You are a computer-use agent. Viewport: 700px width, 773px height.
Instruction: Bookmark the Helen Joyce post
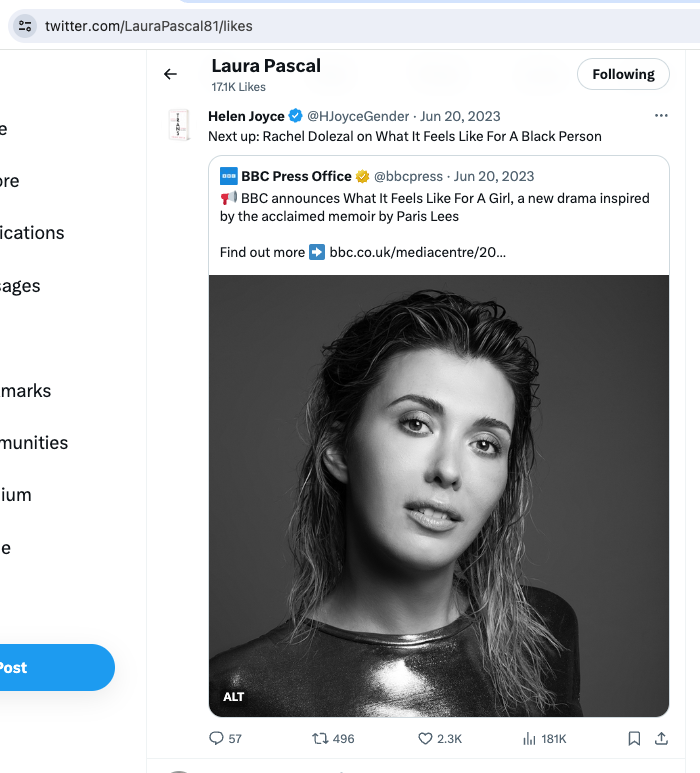[634, 738]
